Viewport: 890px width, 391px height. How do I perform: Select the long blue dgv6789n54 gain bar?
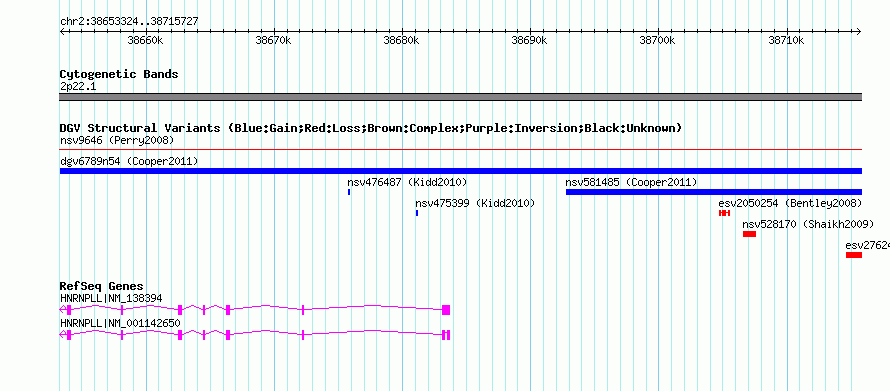[460, 171]
